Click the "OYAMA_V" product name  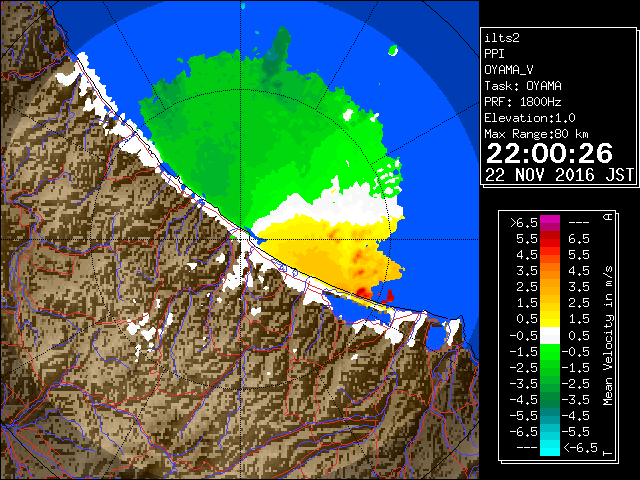coord(509,70)
